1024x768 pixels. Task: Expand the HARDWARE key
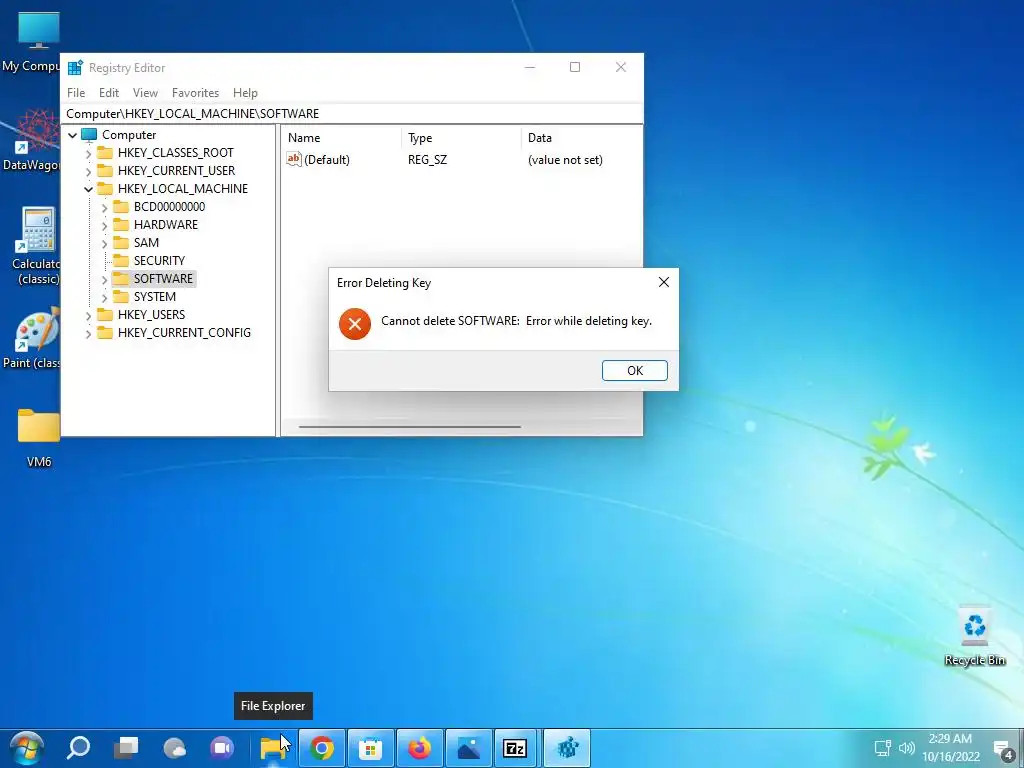click(x=104, y=225)
